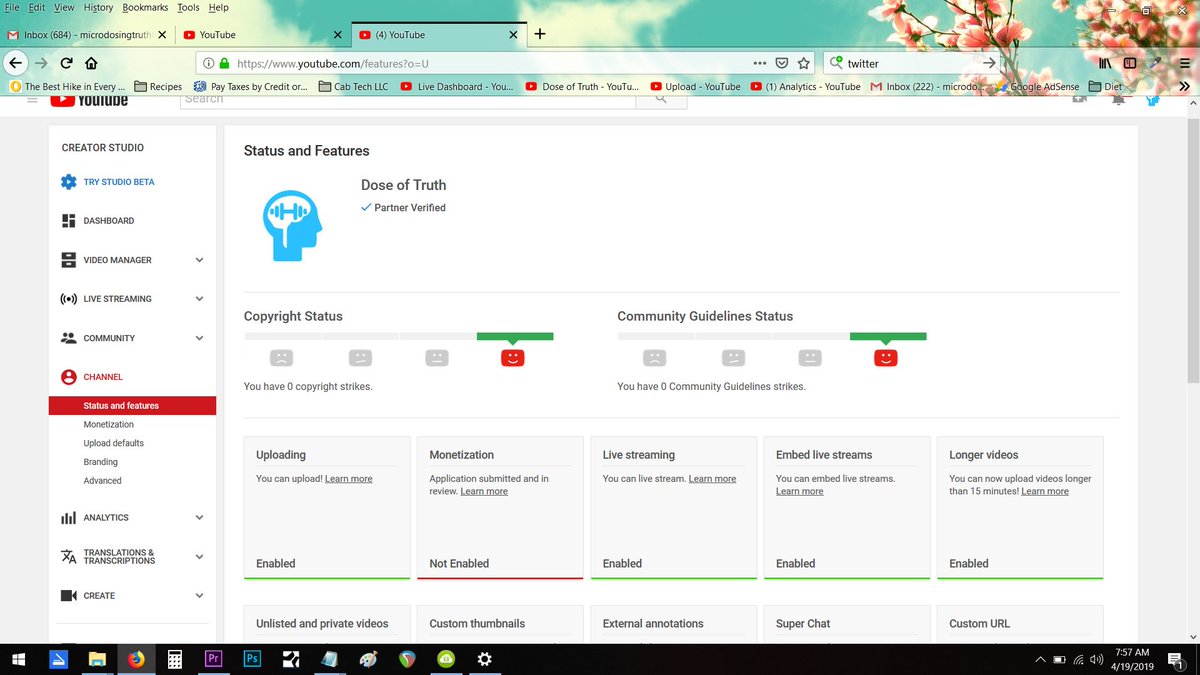The width and height of the screenshot is (1200, 675).
Task: Open the Firefox Library icon
Action: (1105, 63)
